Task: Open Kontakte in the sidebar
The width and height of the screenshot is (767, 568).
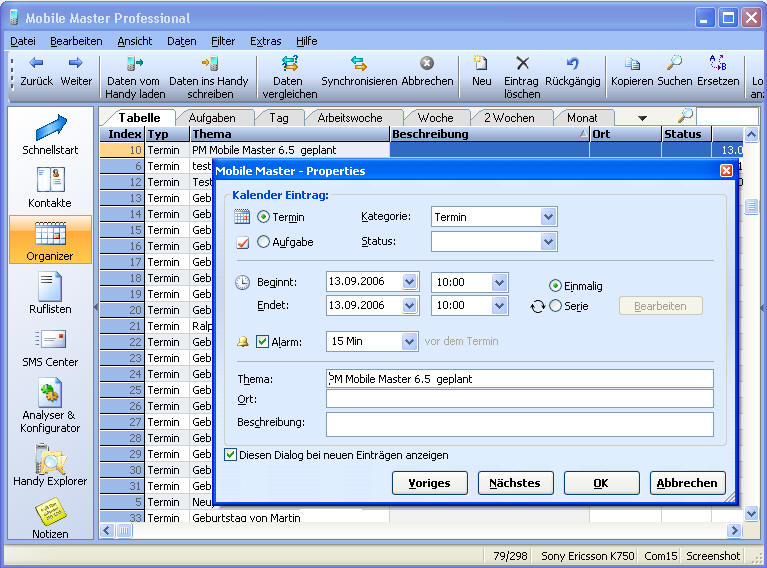Action: coord(50,187)
